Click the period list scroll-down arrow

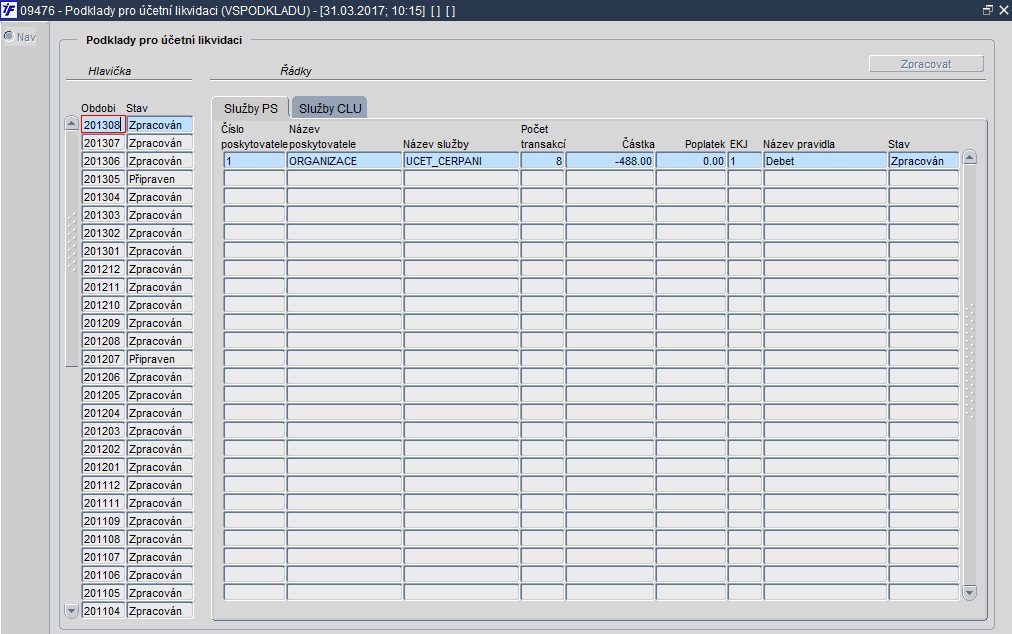coord(72,610)
